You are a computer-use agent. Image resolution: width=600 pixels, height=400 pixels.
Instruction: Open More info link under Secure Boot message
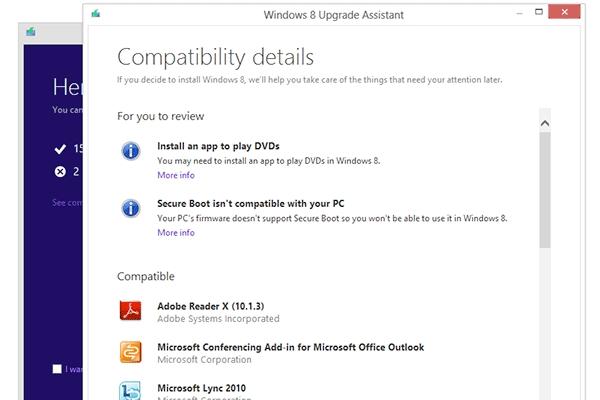pyautogui.click(x=176, y=233)
